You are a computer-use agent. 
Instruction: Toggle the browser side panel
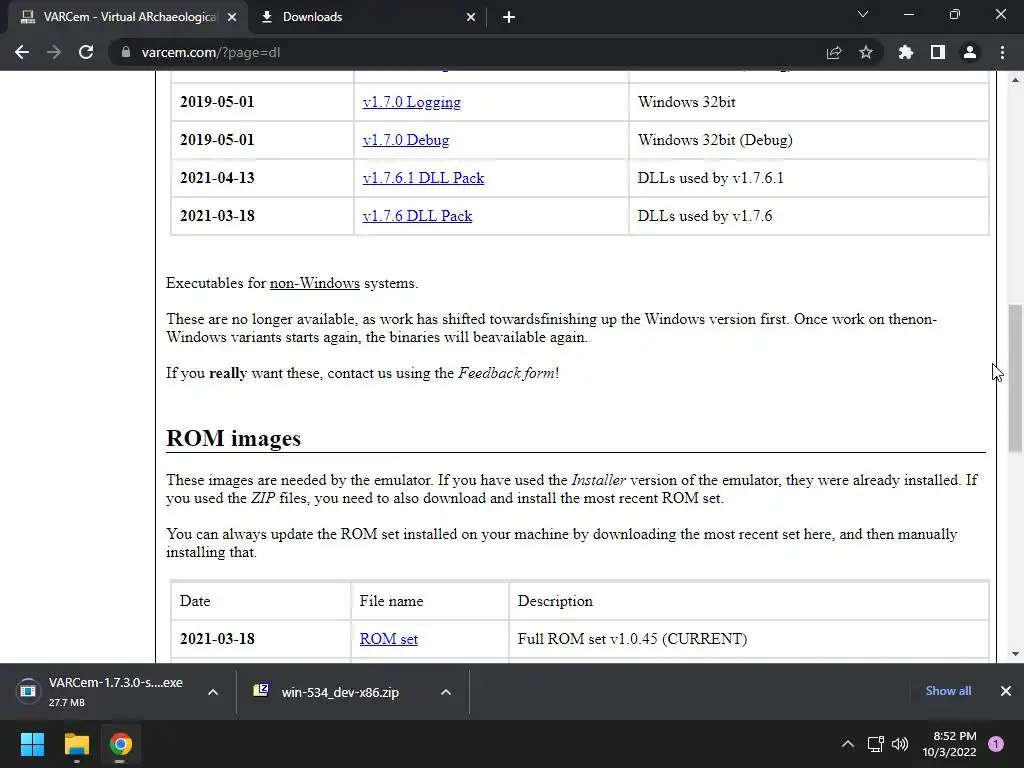938,52
